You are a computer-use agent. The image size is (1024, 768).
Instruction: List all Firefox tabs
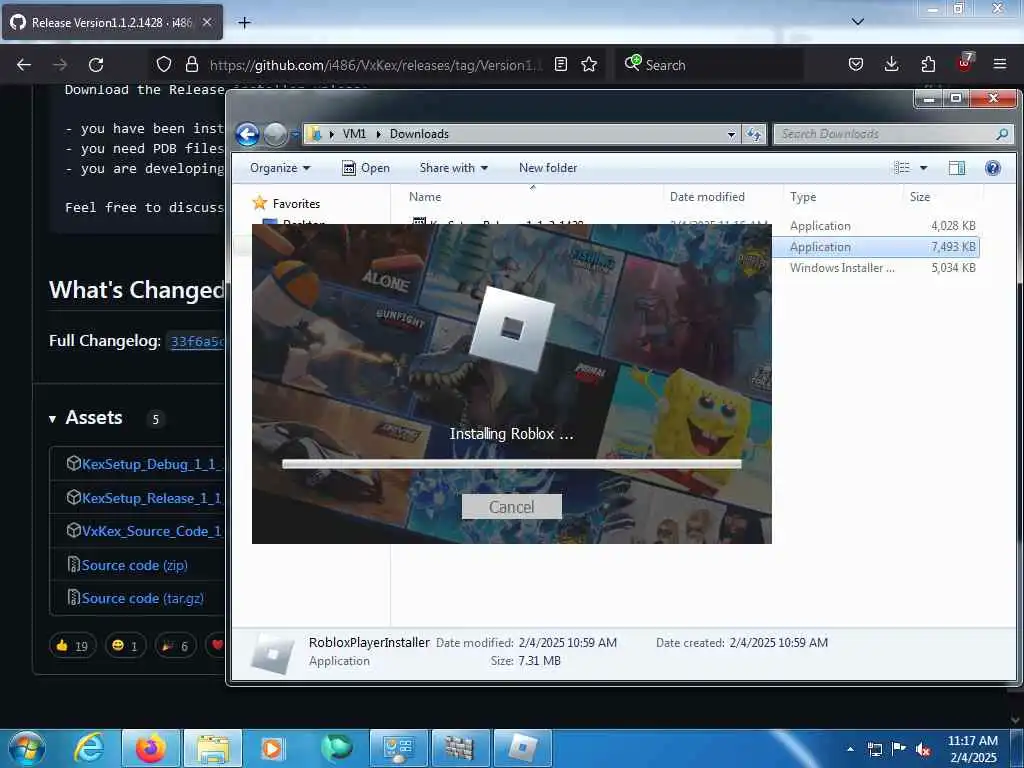(858, 22)
